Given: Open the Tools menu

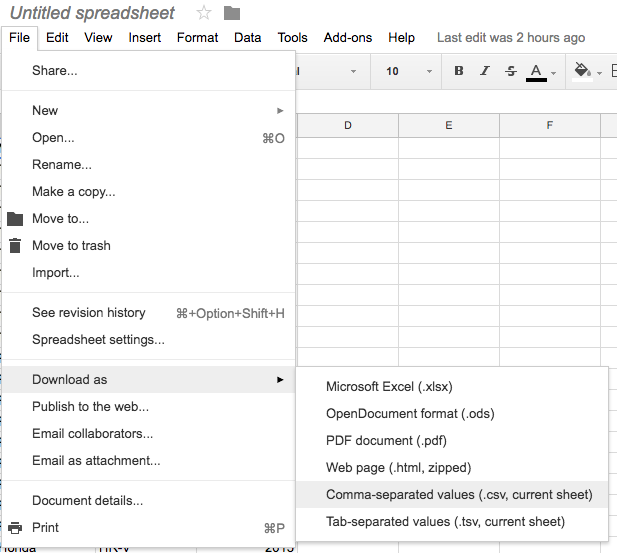Looking at the screenshot, I should (292, 38).
